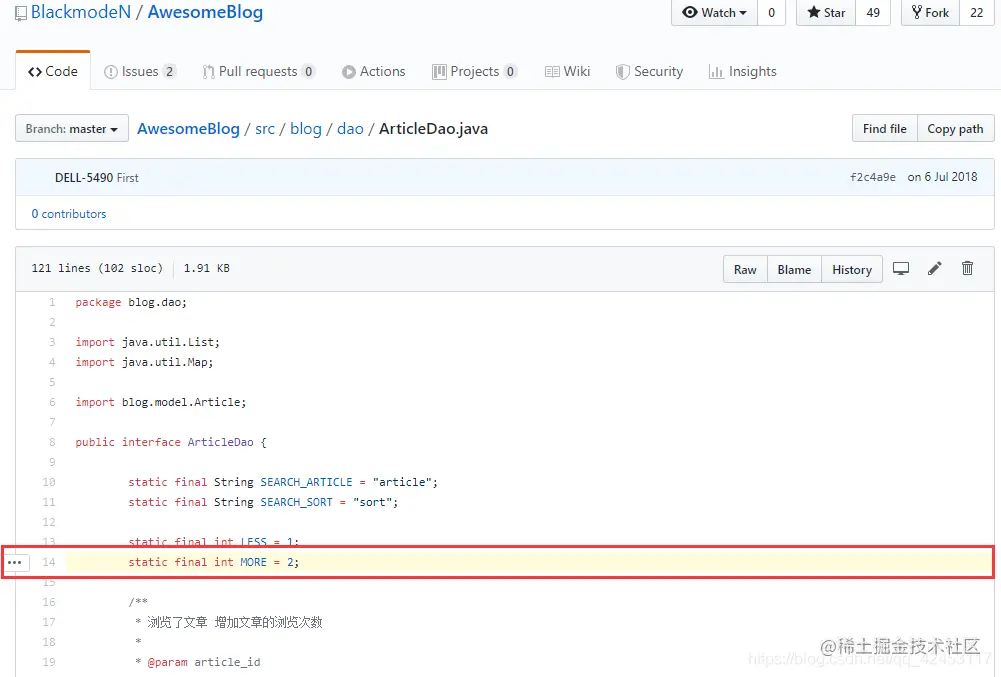Open dao folder in breadcrumb
The height and width of the screenshot is (677, 1001).
click(x=350, y=128)
